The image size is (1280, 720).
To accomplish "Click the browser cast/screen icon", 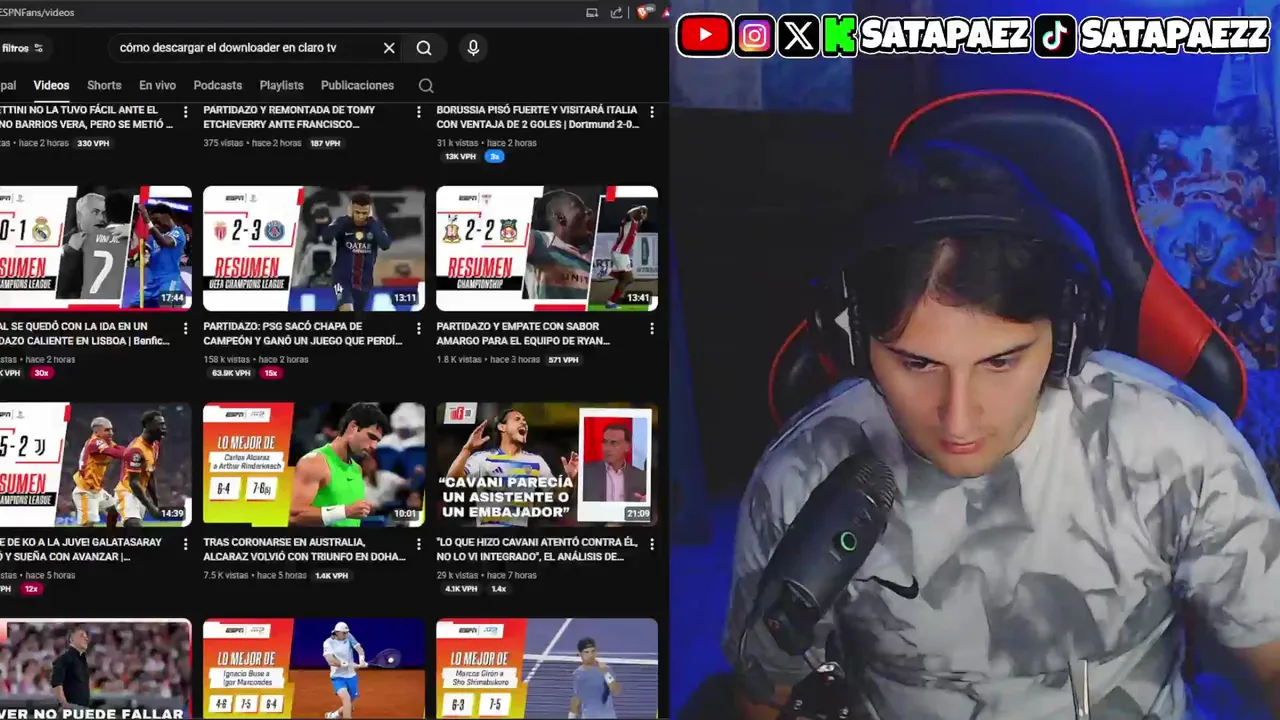I will pos(592,12).
